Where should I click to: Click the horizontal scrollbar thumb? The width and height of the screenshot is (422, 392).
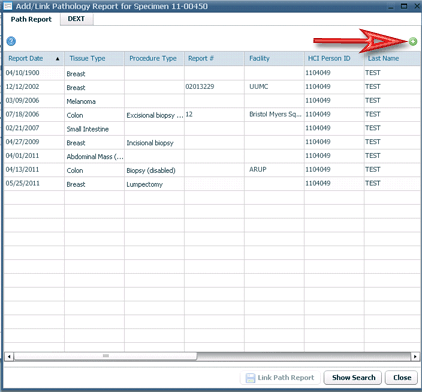click(105, 356)
